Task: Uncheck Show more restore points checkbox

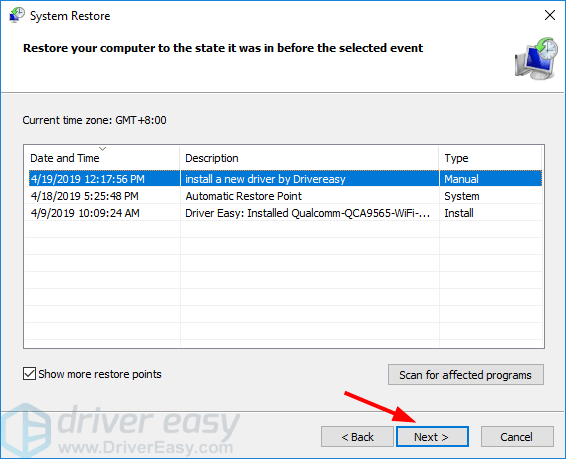Action: tap(29, 373)
